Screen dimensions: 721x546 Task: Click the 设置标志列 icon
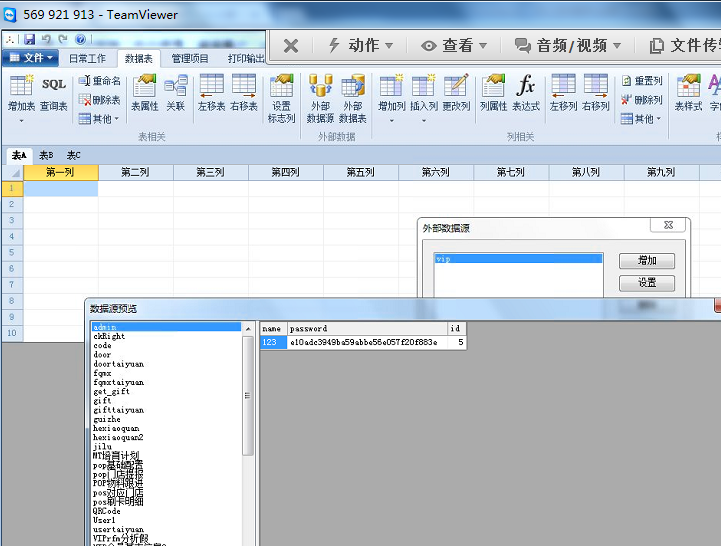pyautogui.click(x=281, y=97)
